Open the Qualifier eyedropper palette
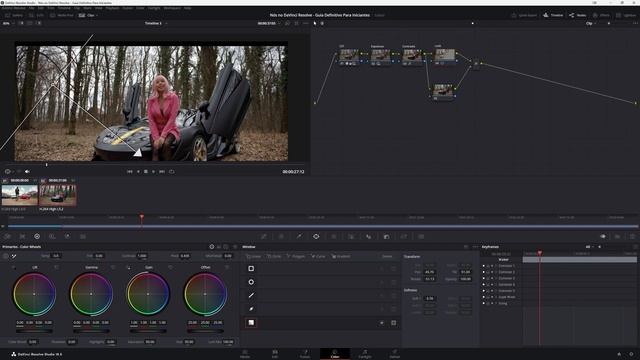 click(299, 236)
